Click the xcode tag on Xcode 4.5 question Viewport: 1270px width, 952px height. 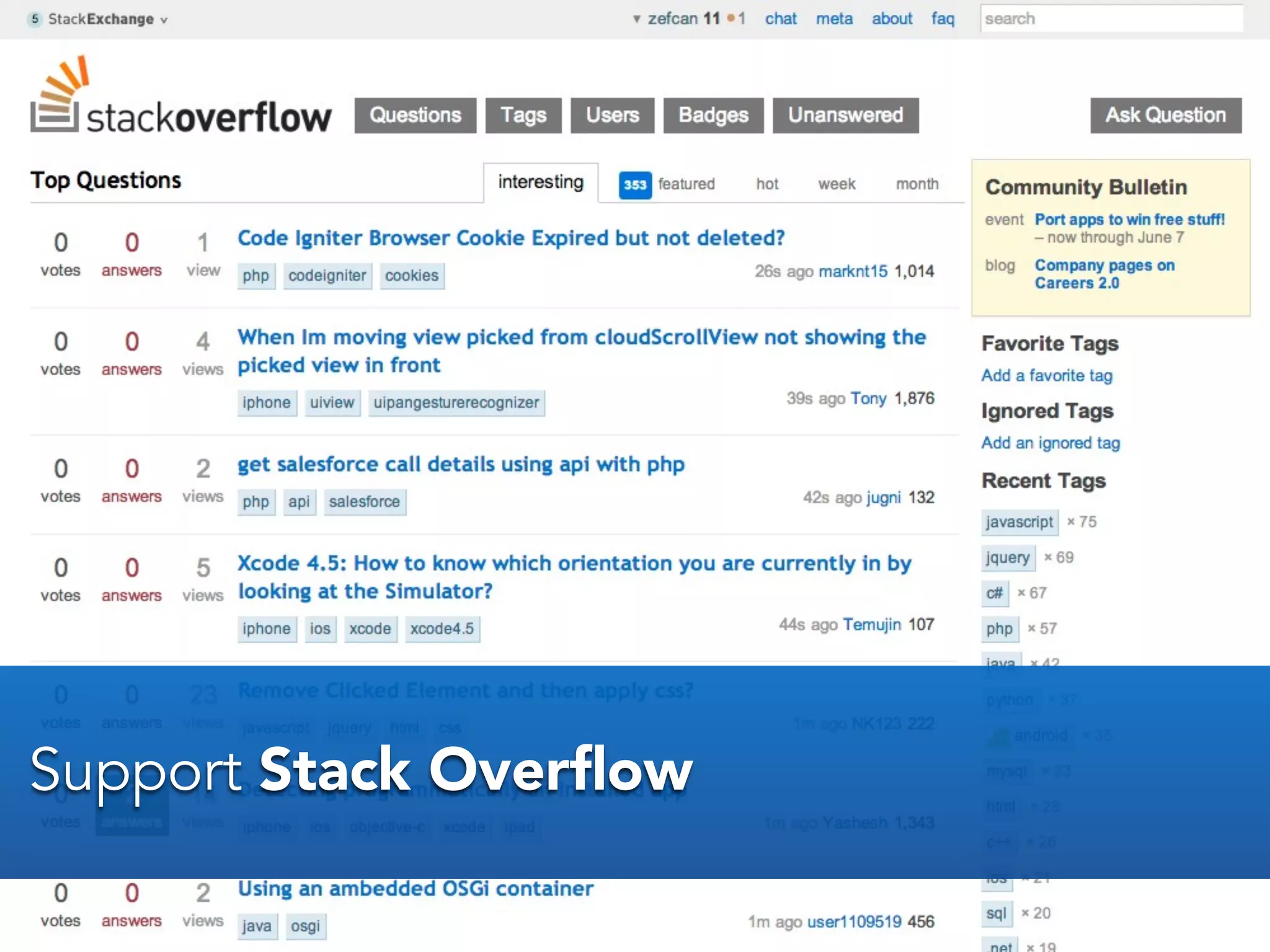[370, 629]
